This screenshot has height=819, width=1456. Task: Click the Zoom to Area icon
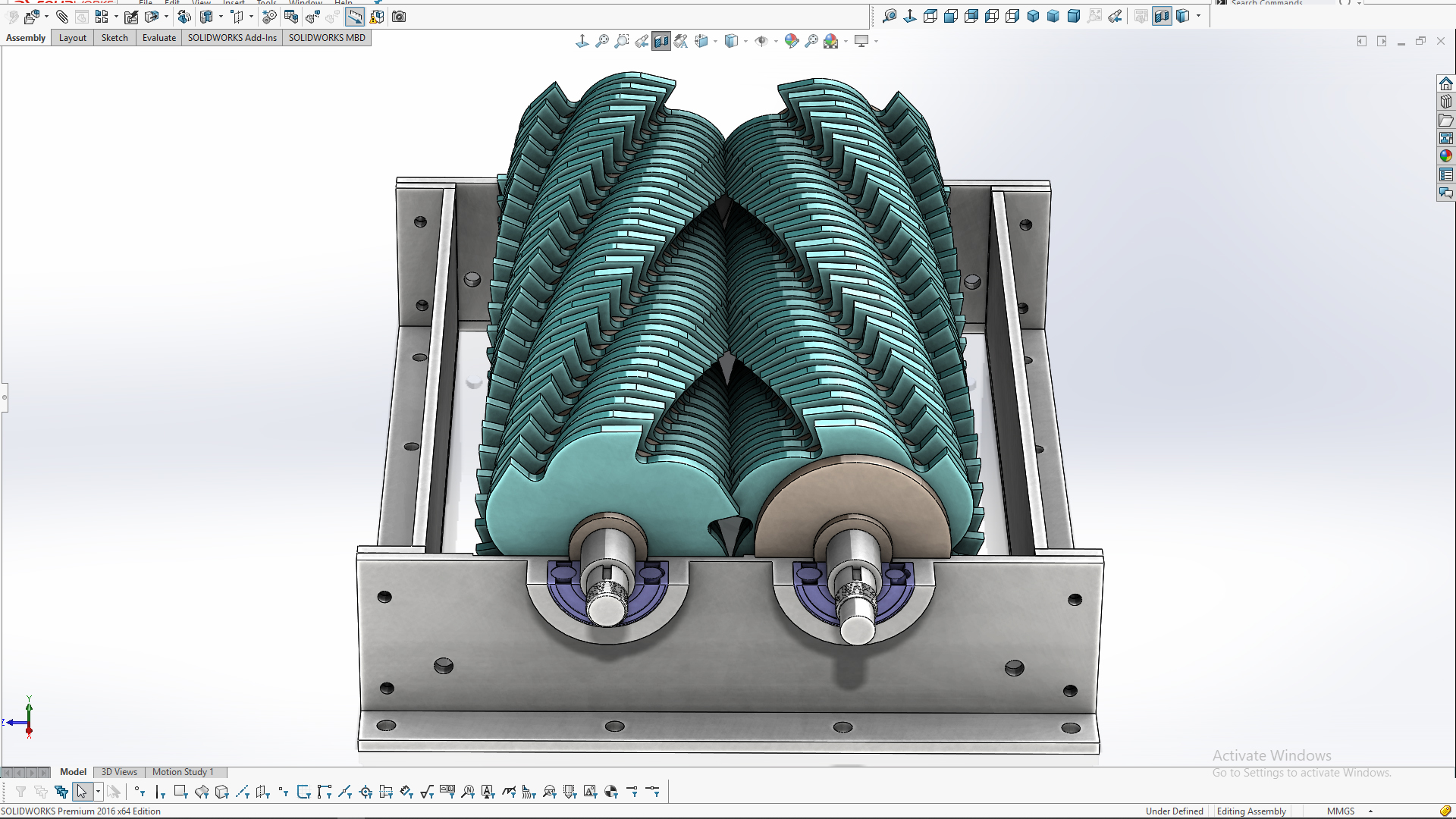point(622,41)
